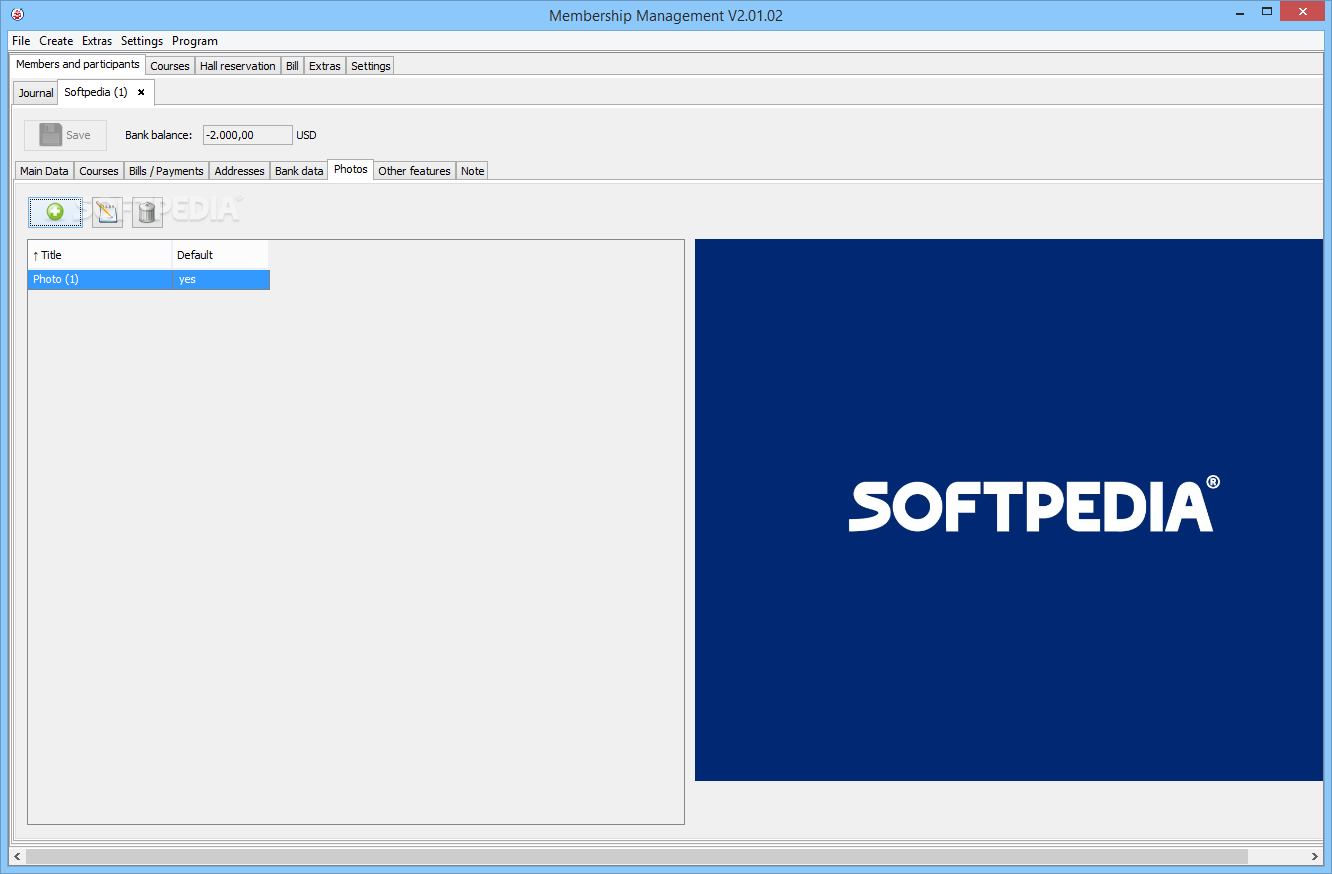Open the Other features tab
1332x874 pixels.
click(415, 171)
